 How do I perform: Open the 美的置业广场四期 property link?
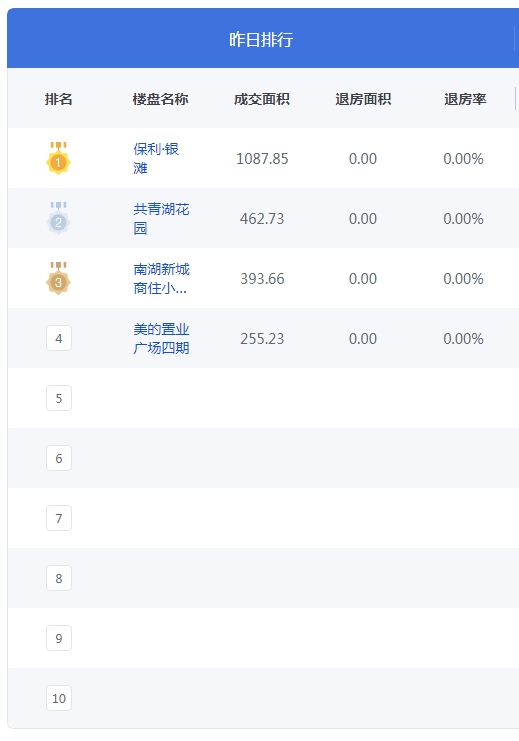coord(161,338)
